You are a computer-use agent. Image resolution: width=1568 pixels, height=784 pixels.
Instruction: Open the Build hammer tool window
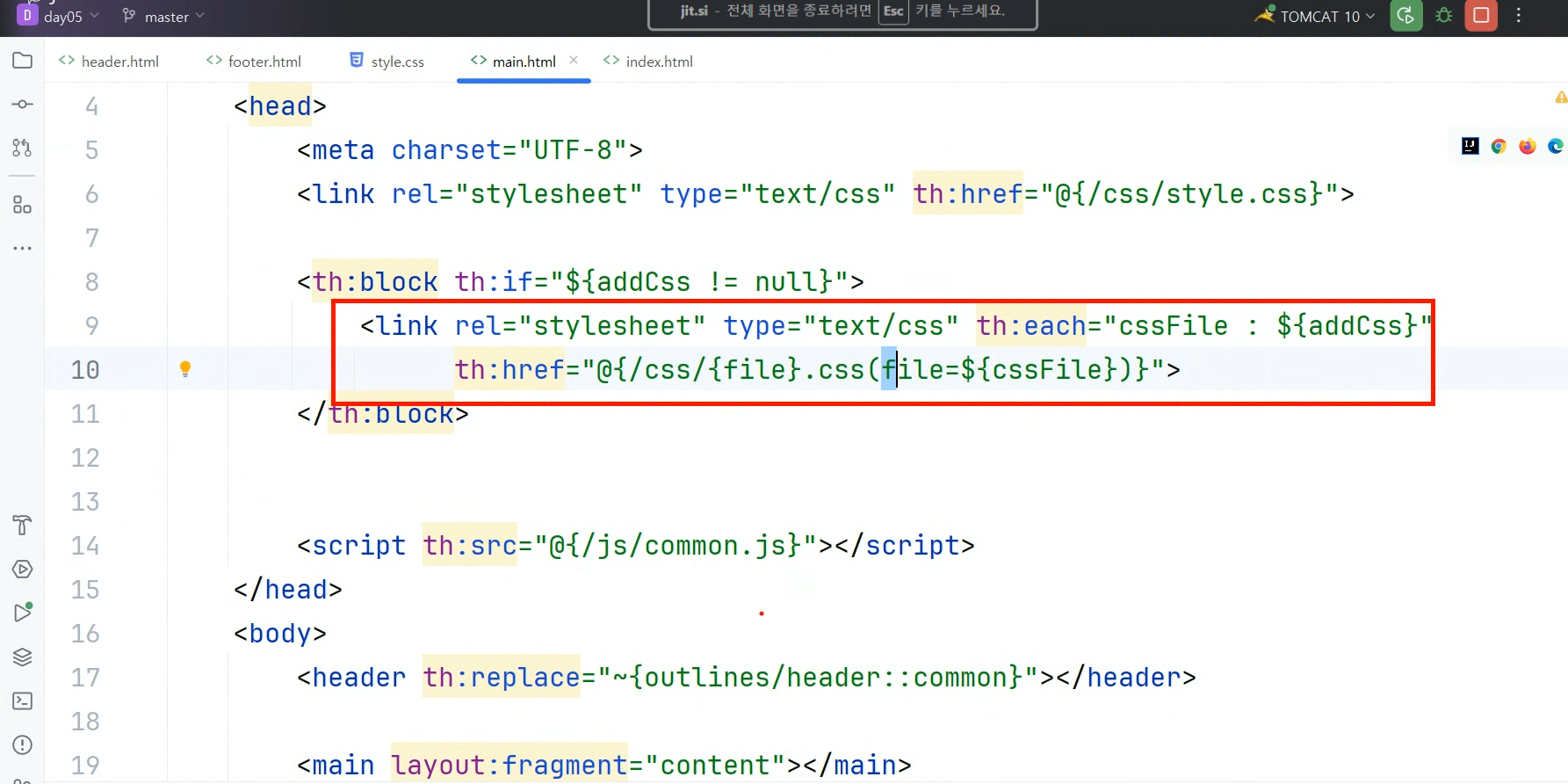[x=23, y=526]
